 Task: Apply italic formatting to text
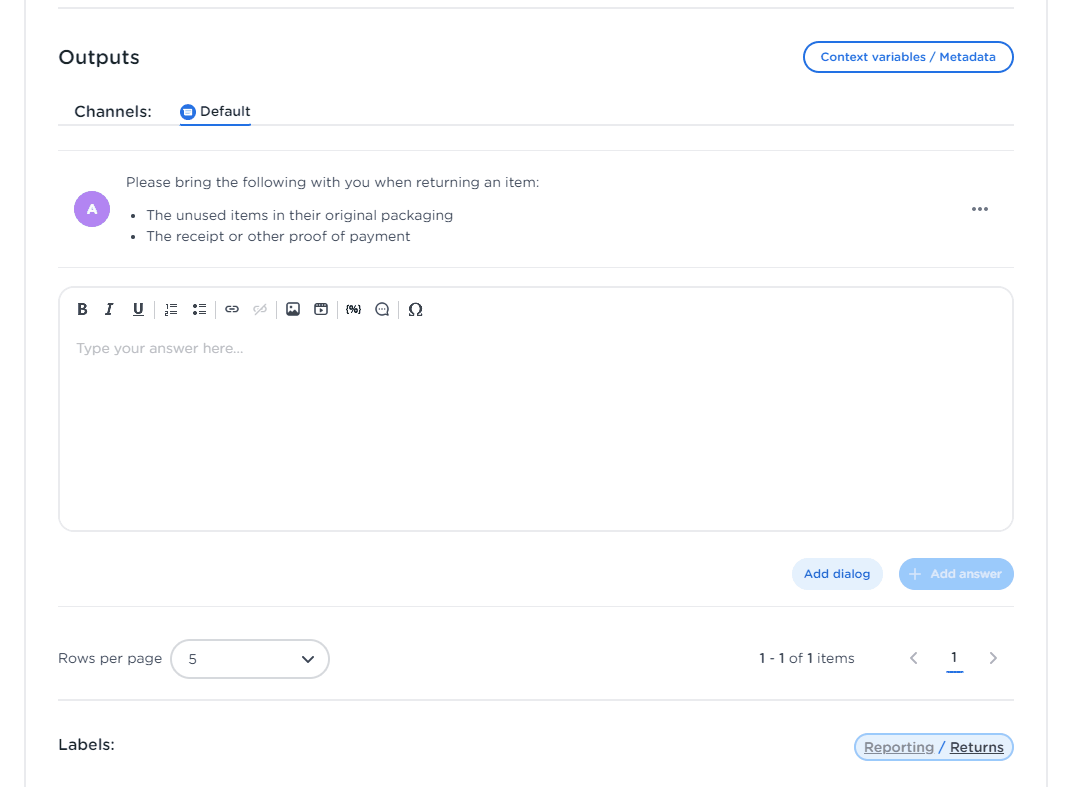pos(110,309)
